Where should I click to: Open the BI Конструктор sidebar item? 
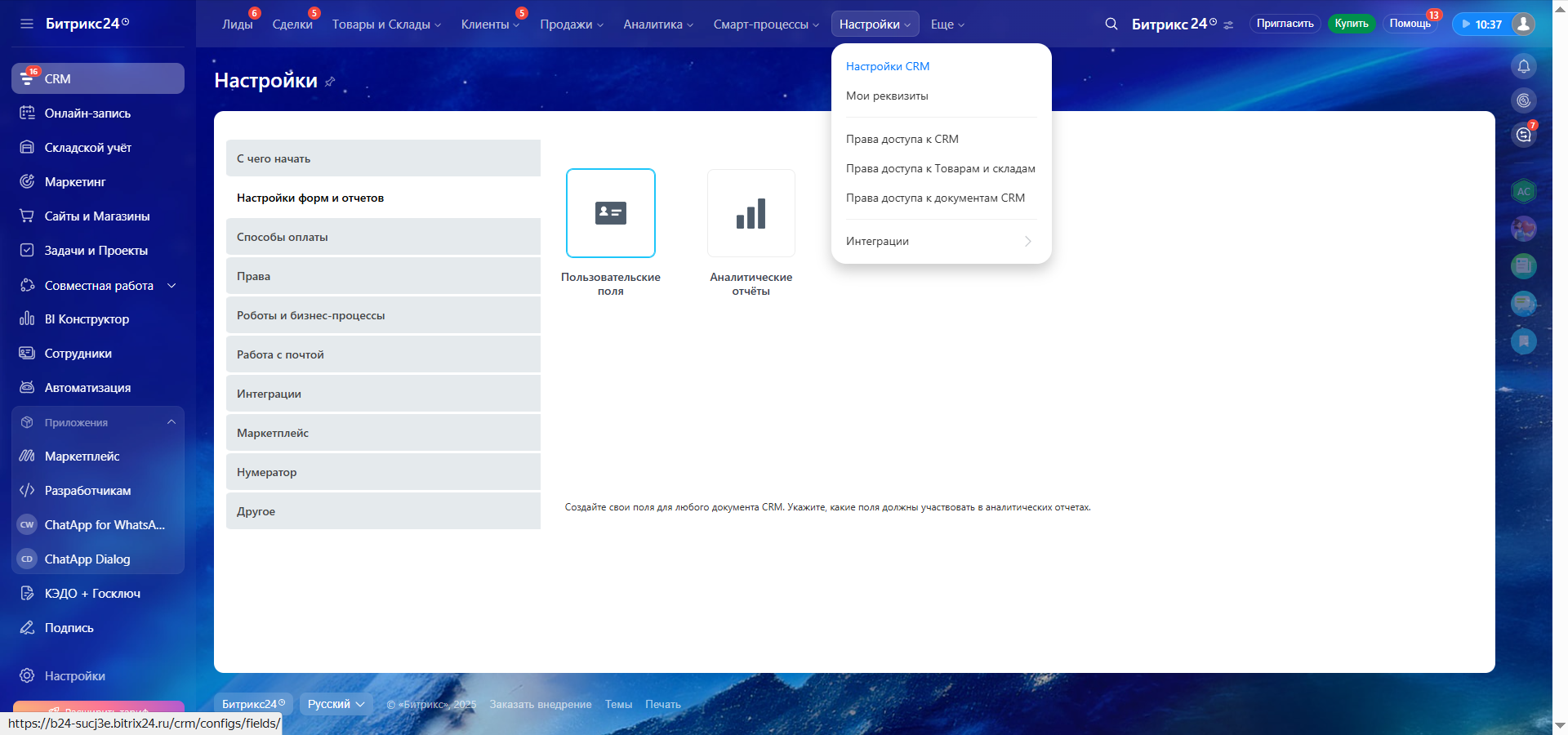pos(87,319)
